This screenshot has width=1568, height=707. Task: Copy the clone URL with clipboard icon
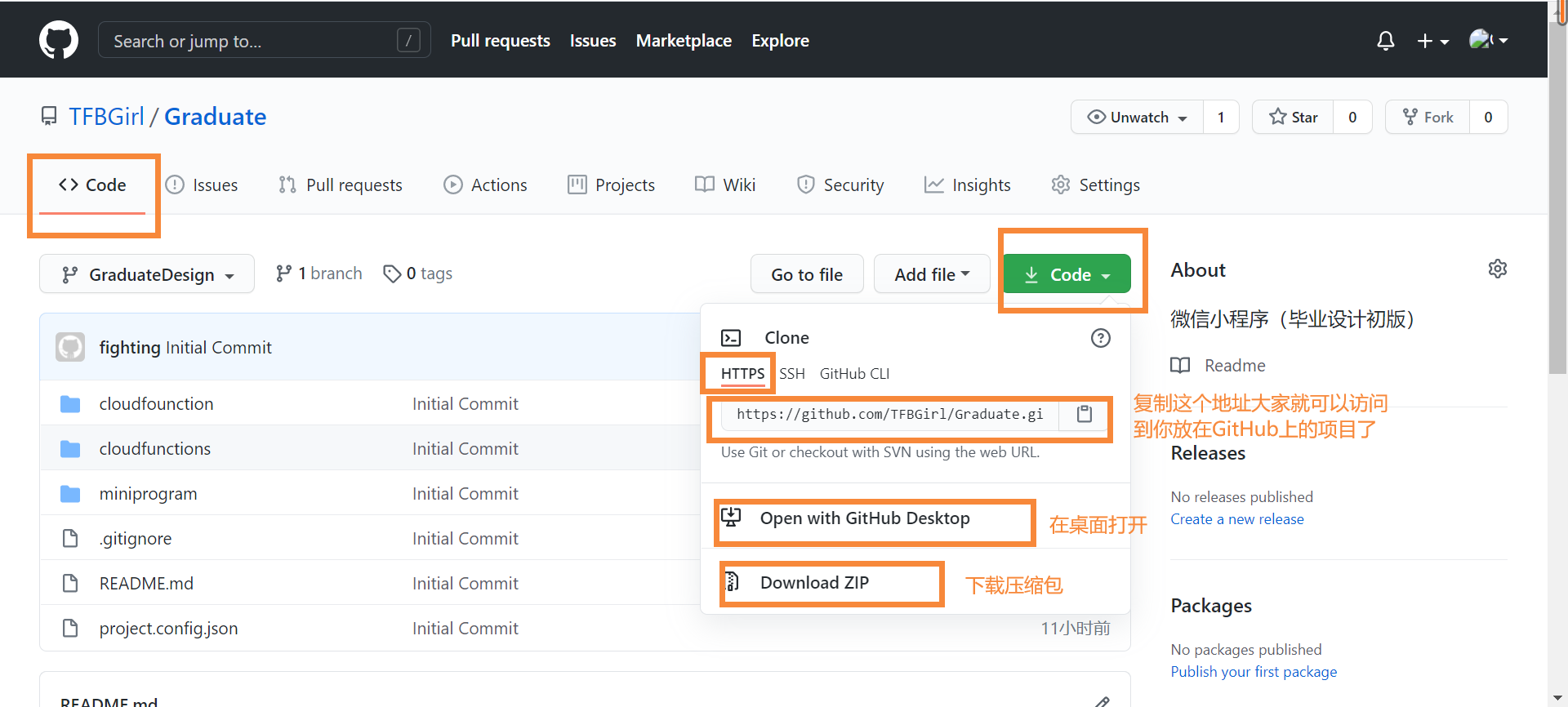tap(1084, 415)
